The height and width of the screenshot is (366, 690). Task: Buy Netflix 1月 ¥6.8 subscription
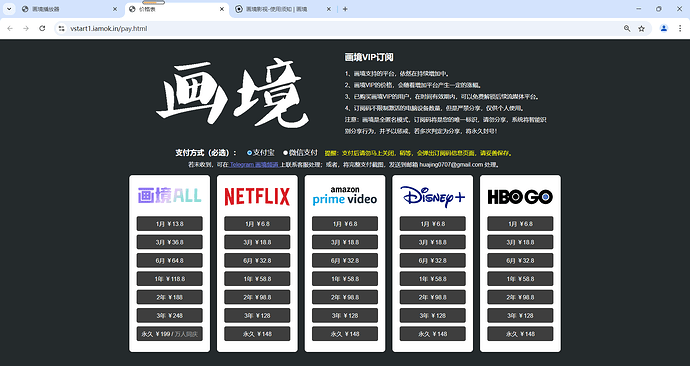[x=257, y=224]
